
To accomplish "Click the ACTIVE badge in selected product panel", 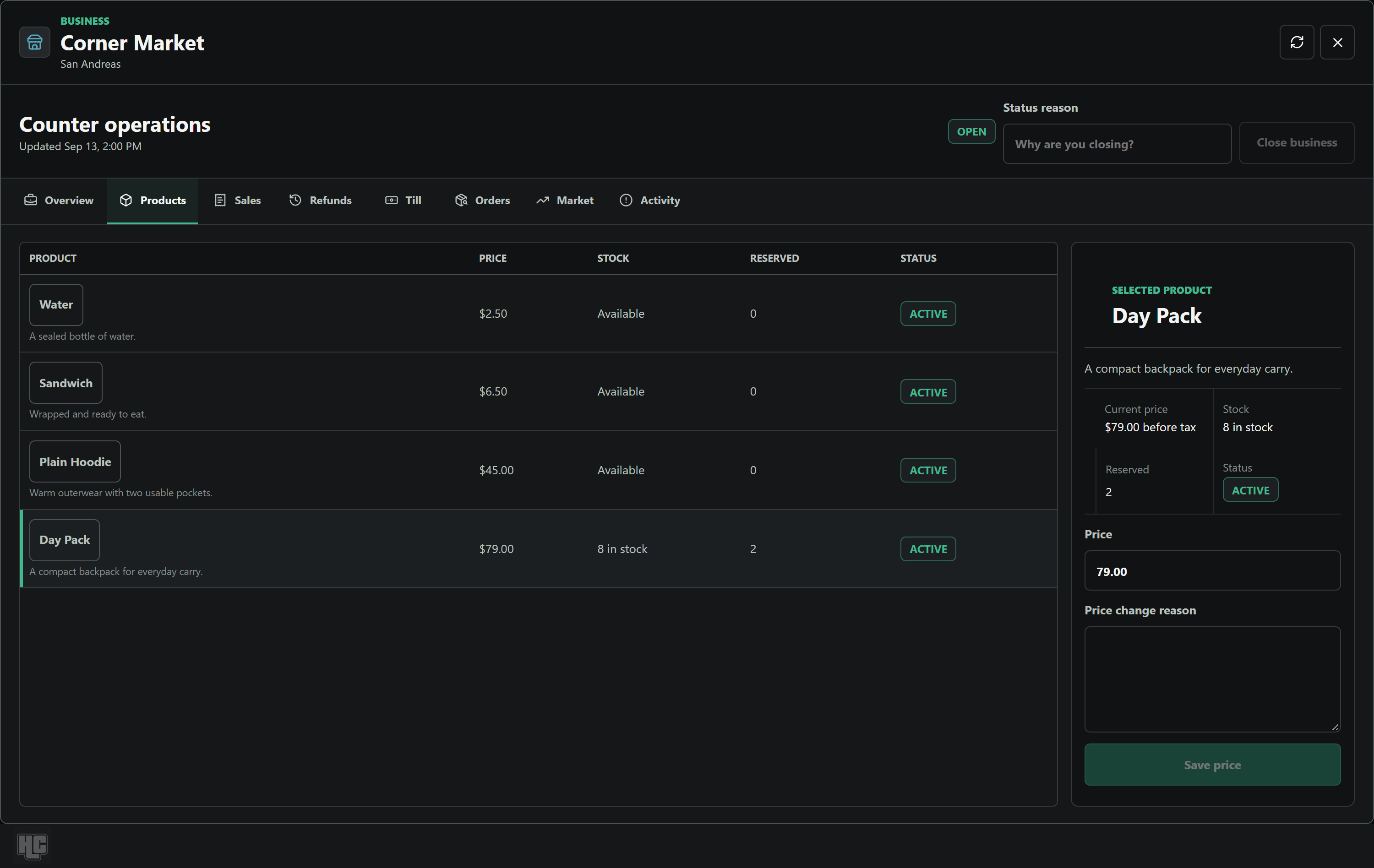I will pyautogui.click(x=1250, y=490).
